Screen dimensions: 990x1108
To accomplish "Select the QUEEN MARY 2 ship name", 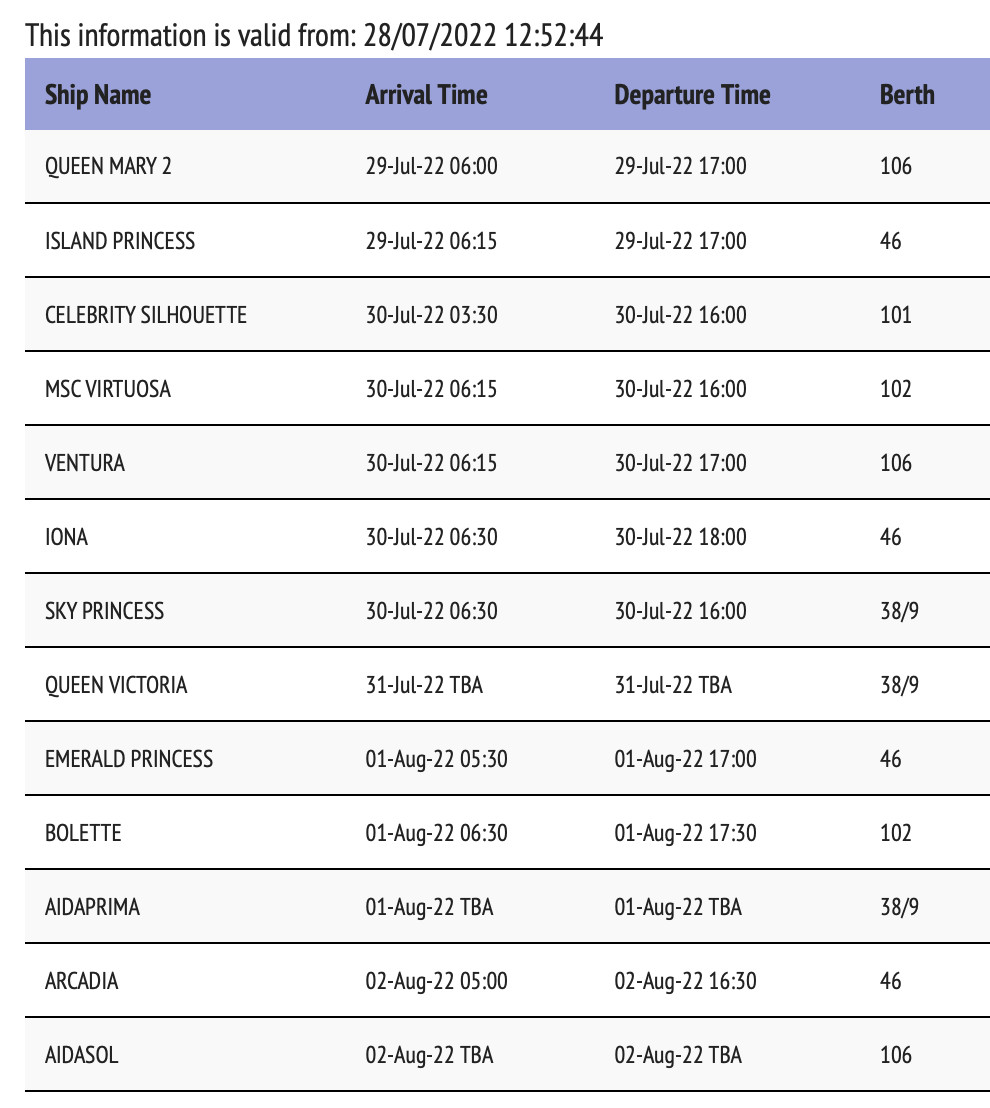I will click(108, 166).
